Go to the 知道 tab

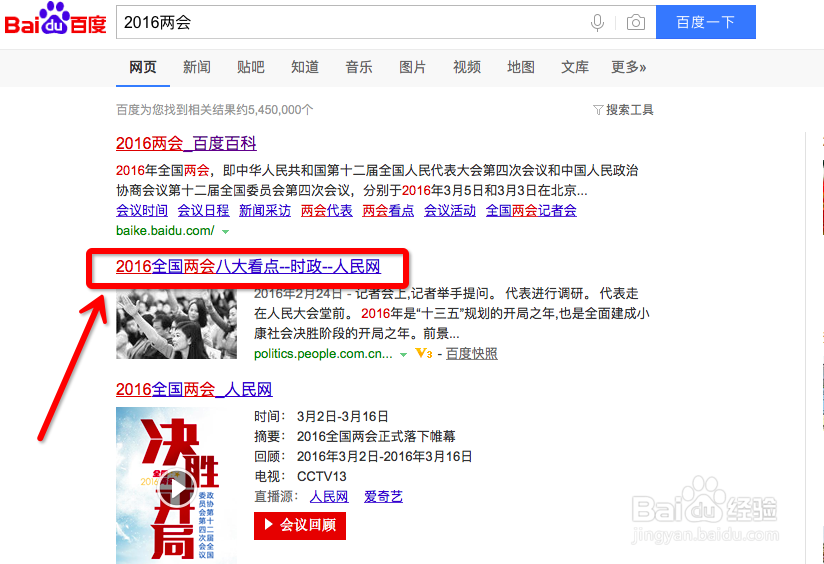click(x=305, y=67)
